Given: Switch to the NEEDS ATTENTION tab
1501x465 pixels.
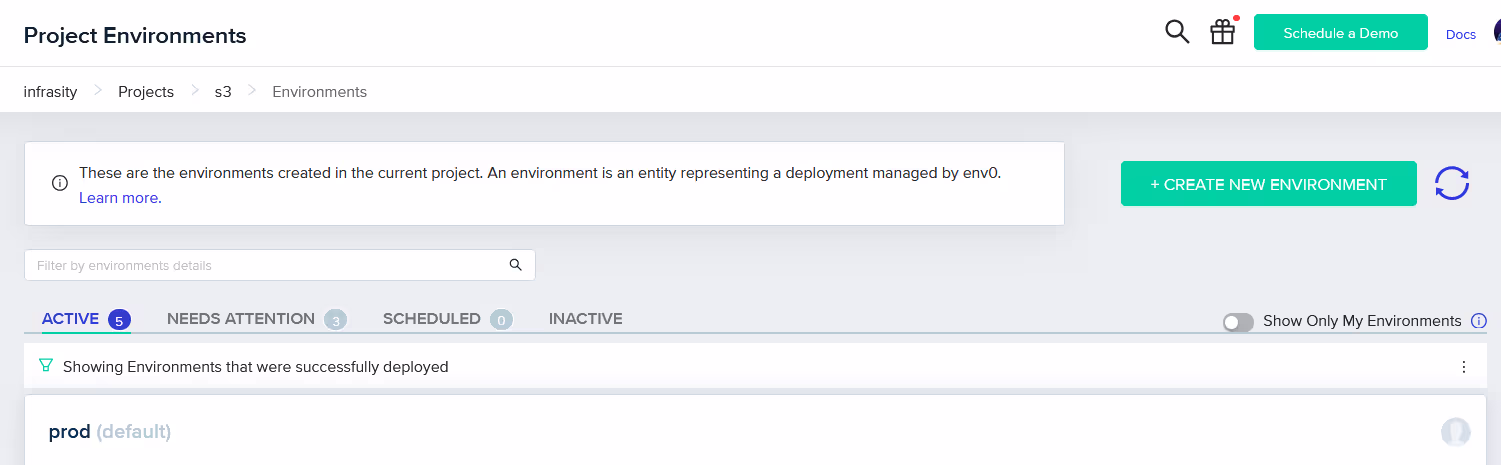Looking at the screenshot, I should coord(257,319).
